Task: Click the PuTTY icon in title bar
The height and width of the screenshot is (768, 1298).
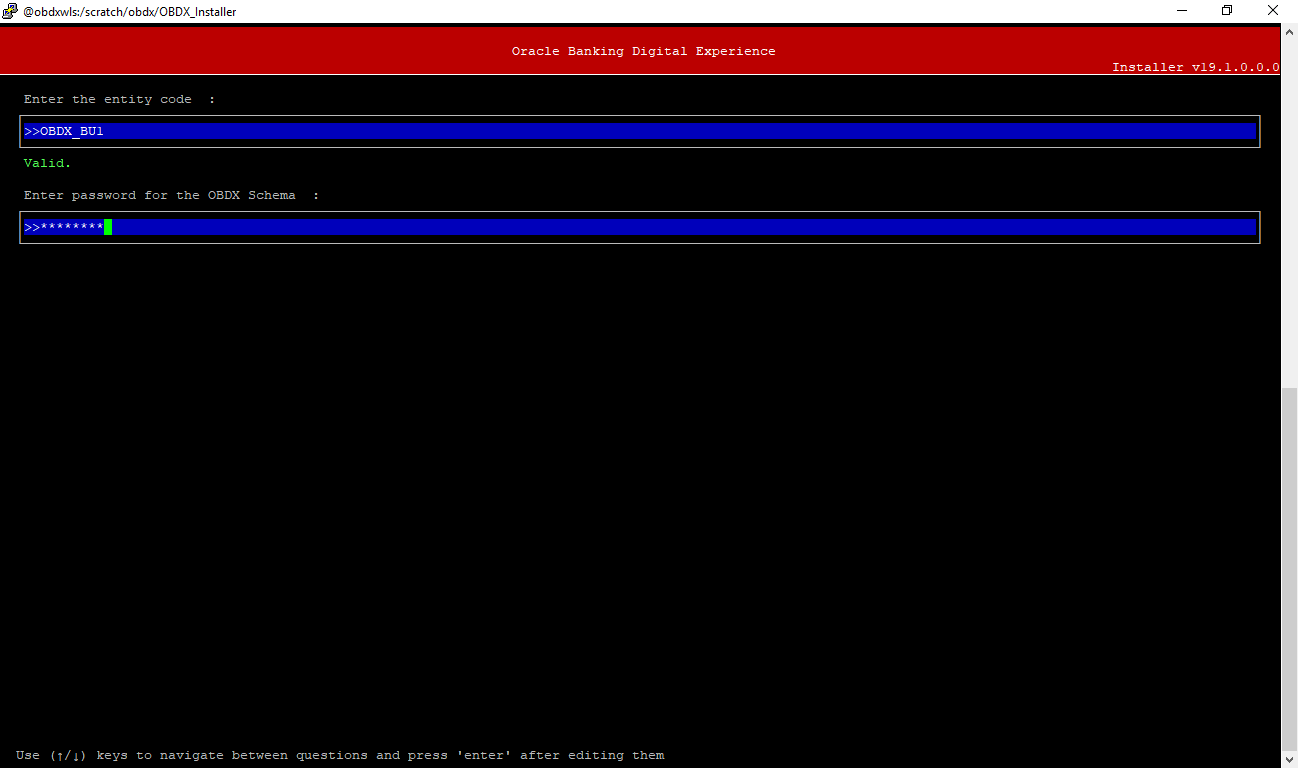Action: (11, 11)
